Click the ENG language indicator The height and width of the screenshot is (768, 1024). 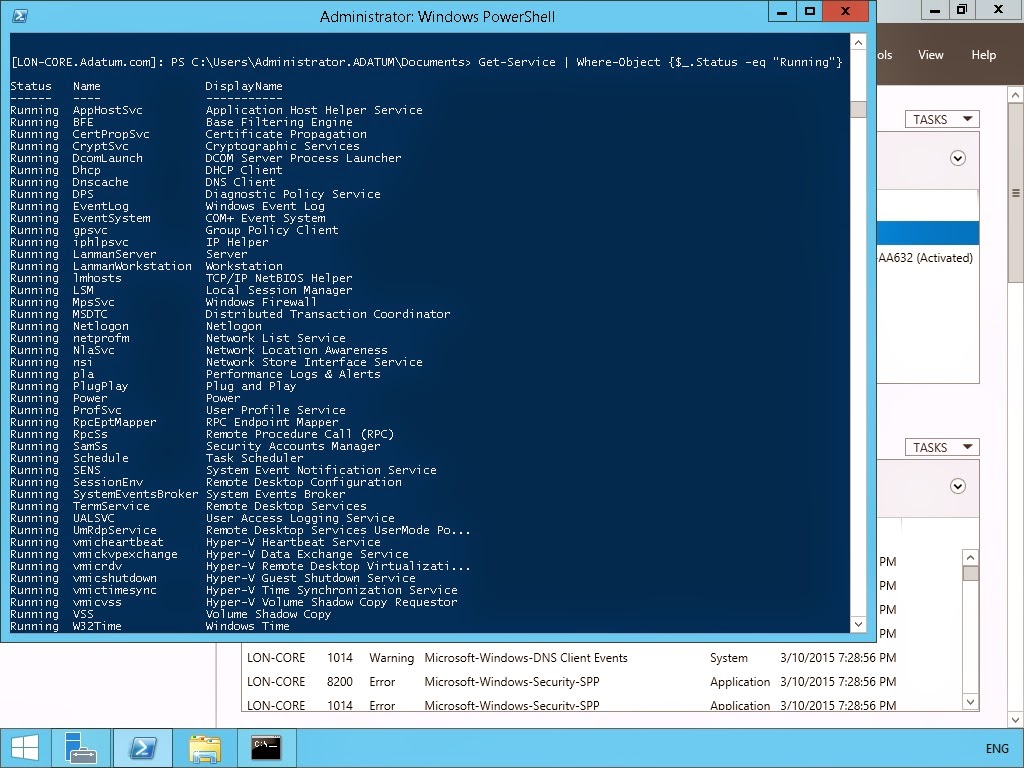point(997,747)
